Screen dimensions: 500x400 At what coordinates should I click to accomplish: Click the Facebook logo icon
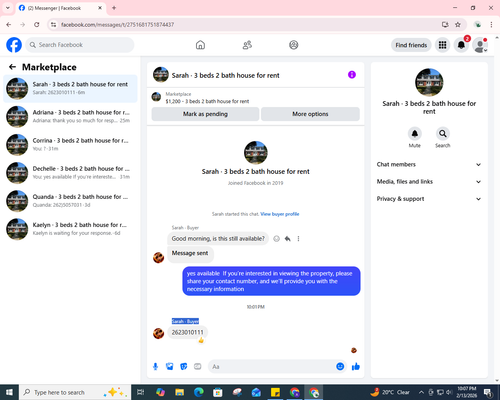(14, 45)
